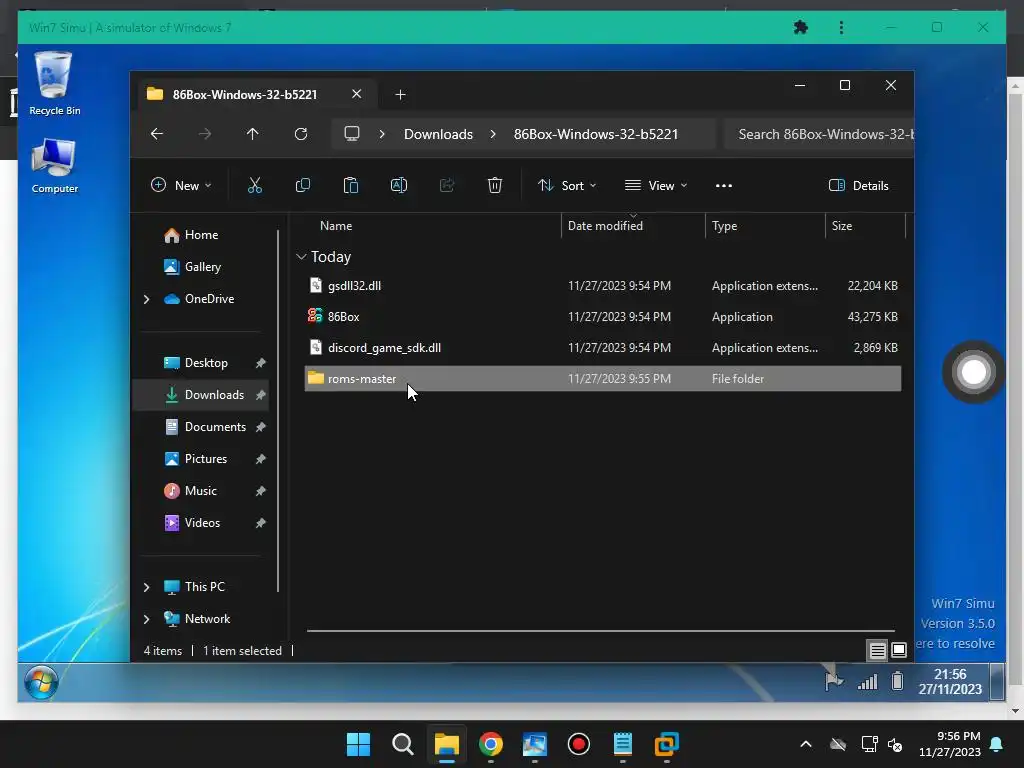1024x768 pixels.
Task: Open the Sort dropdown
Action: [x=567, y=185]
